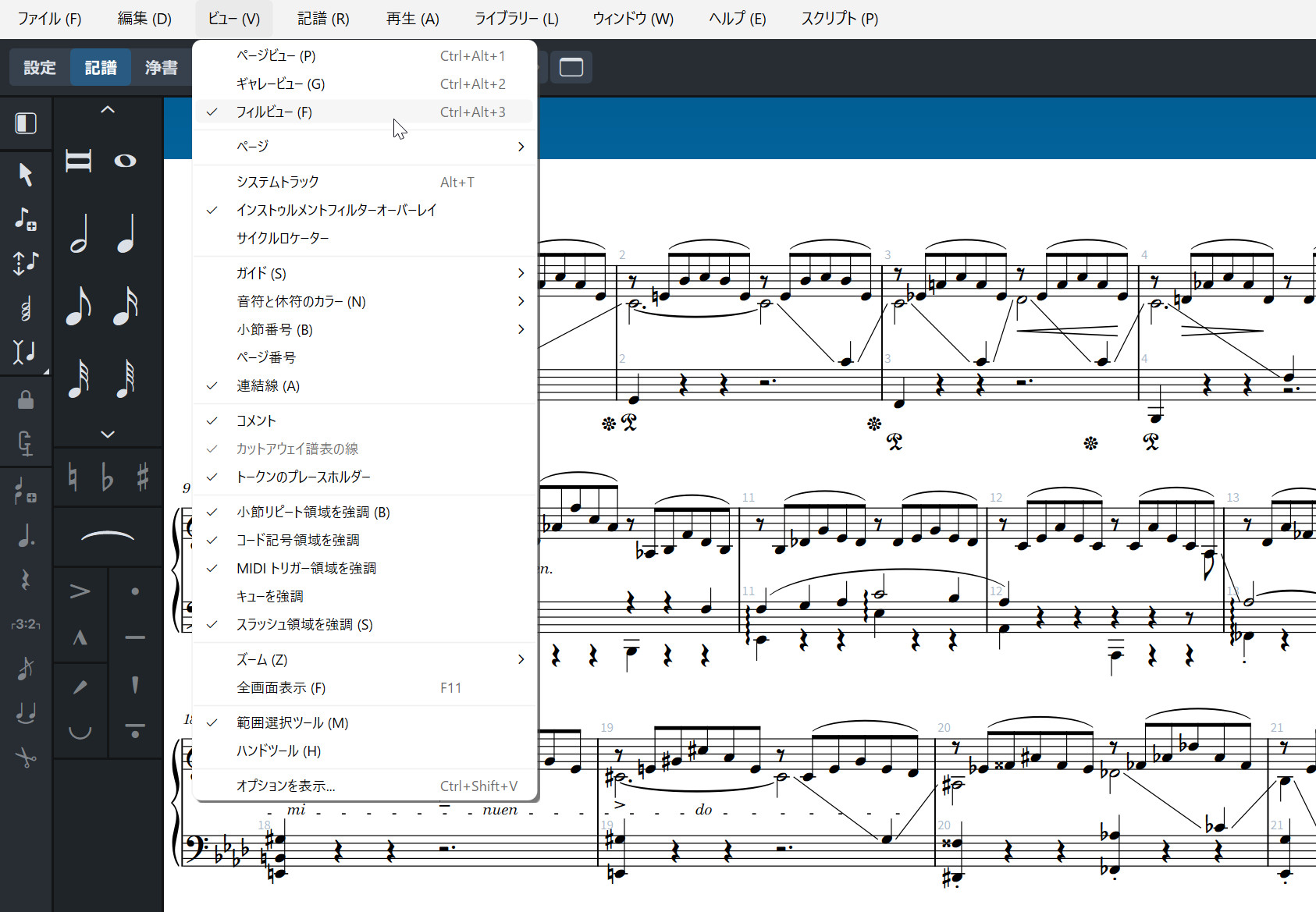Open オプションを表示... dialog
The height and width of the screenshot is (912, 1316).
click(x=365, y=786)
